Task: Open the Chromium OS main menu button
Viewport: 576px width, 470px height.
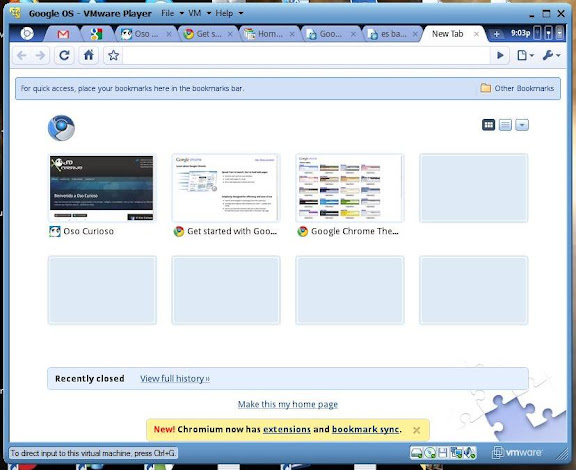Action: tap(27, 34)
